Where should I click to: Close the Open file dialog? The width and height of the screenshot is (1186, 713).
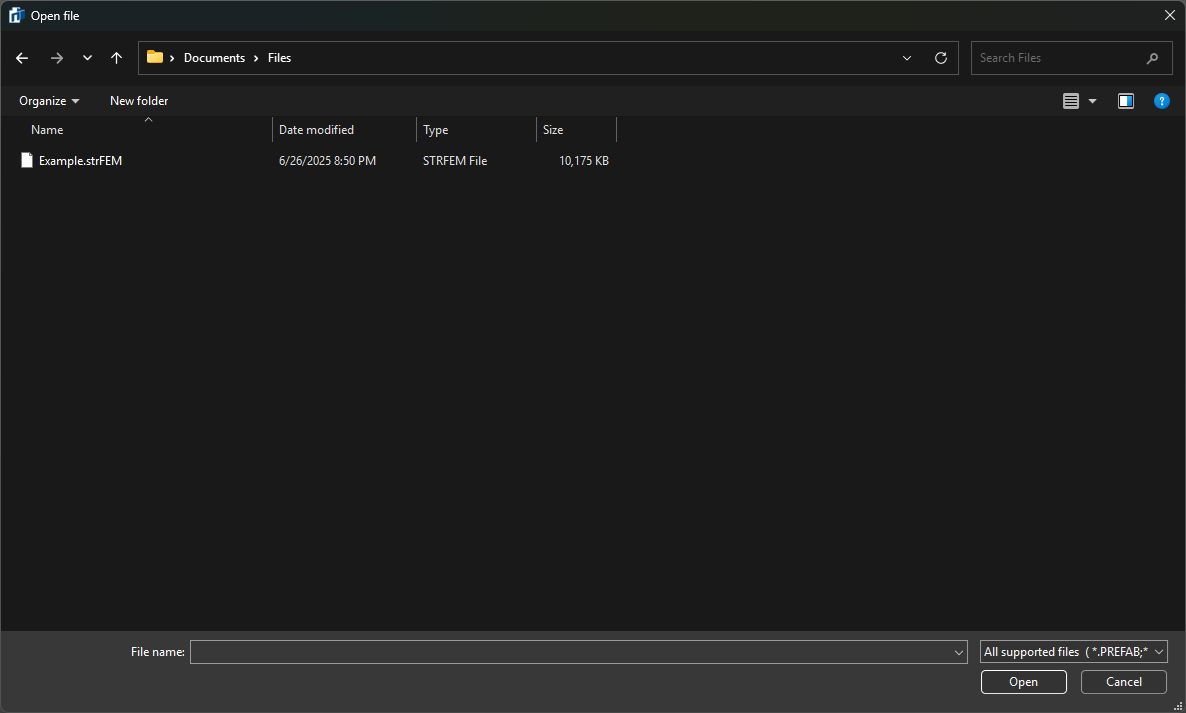(x=1169, y=15)
